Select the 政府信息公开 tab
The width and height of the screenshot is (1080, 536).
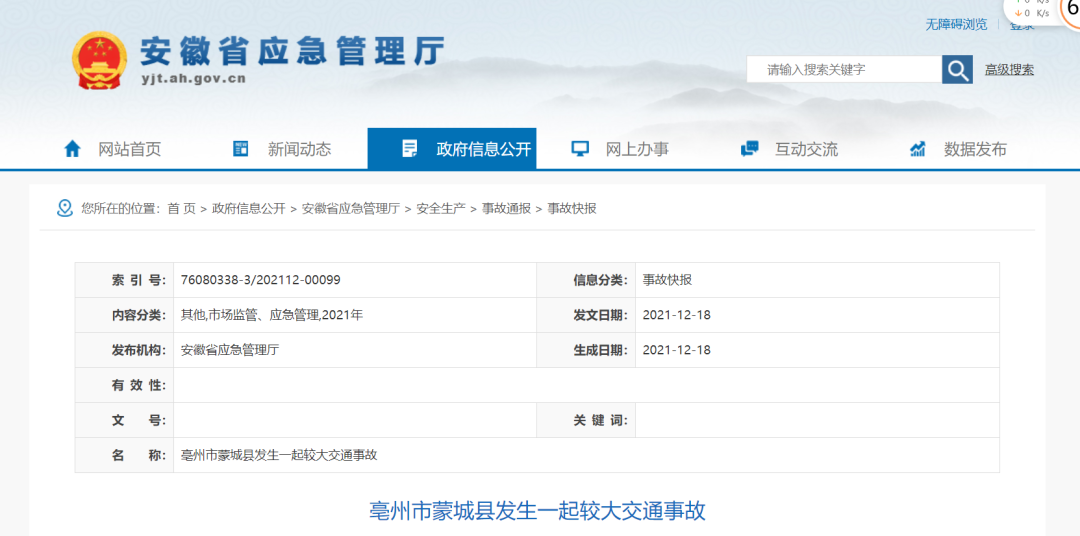coord(452,149)
